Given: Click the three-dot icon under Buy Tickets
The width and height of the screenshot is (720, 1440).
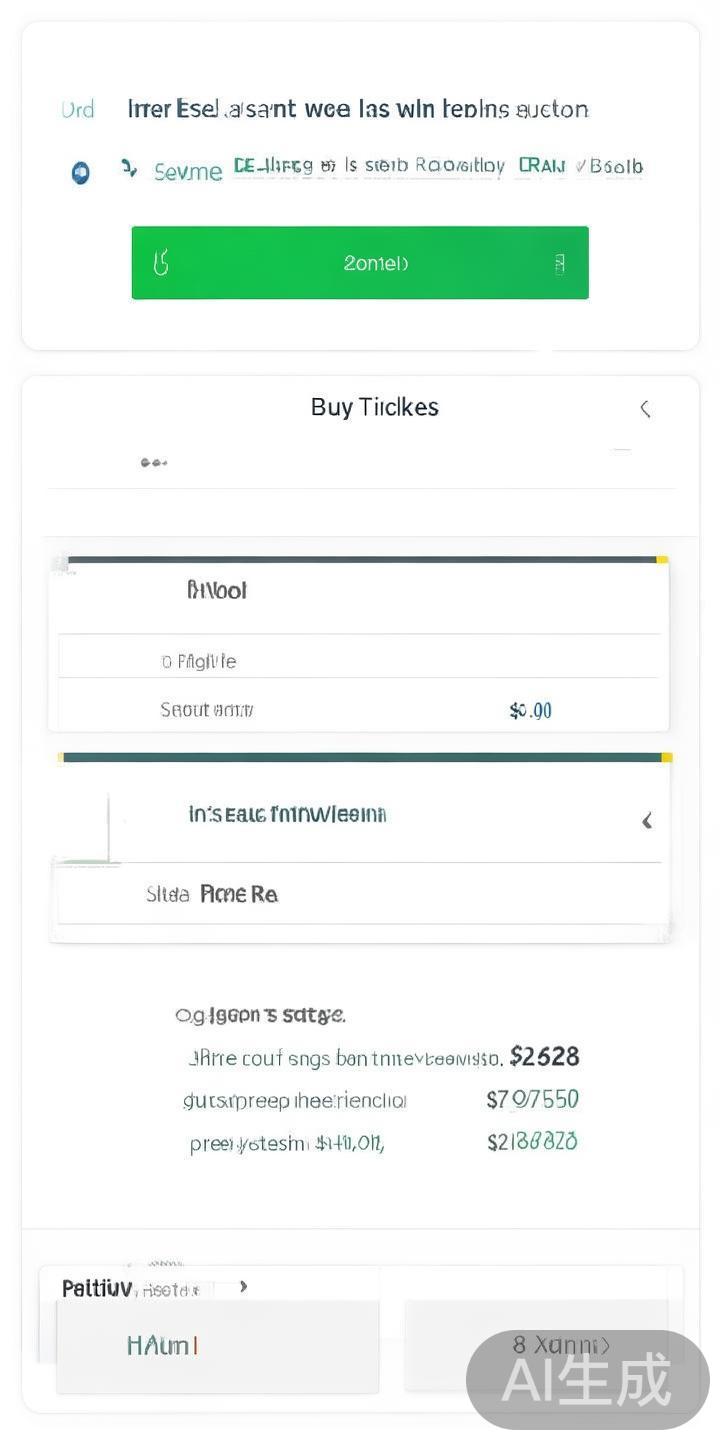Looking at the screenshot, I should [x=153, y=463].
